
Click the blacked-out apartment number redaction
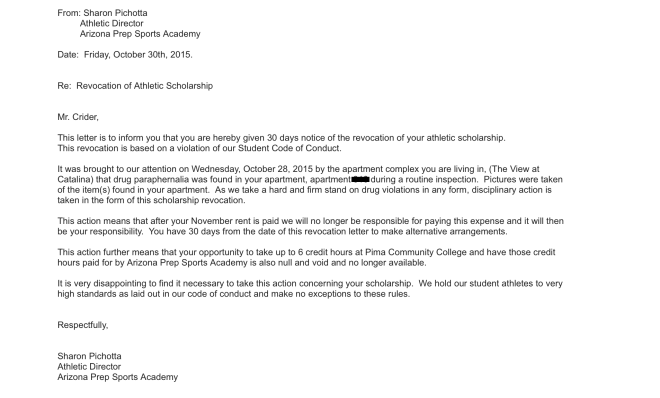point(360,180)
